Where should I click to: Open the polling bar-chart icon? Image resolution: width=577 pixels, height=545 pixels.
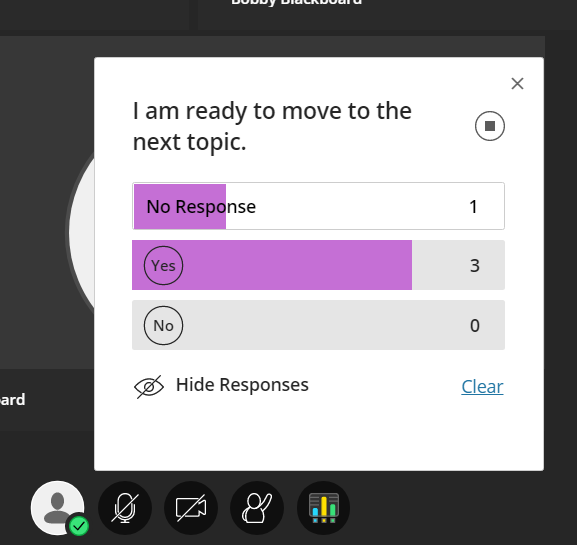tap(323, 508)
